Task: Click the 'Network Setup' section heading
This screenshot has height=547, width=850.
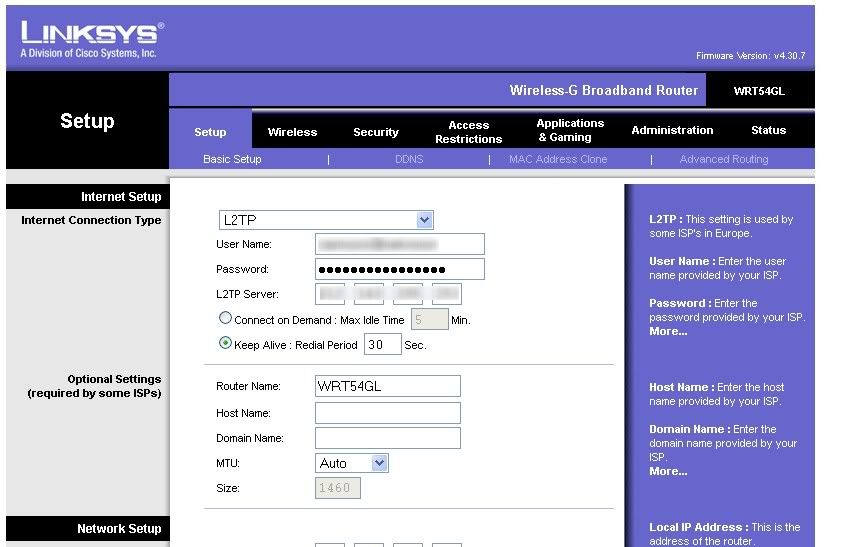Action: pyautogui.click(x=119, y=529)
